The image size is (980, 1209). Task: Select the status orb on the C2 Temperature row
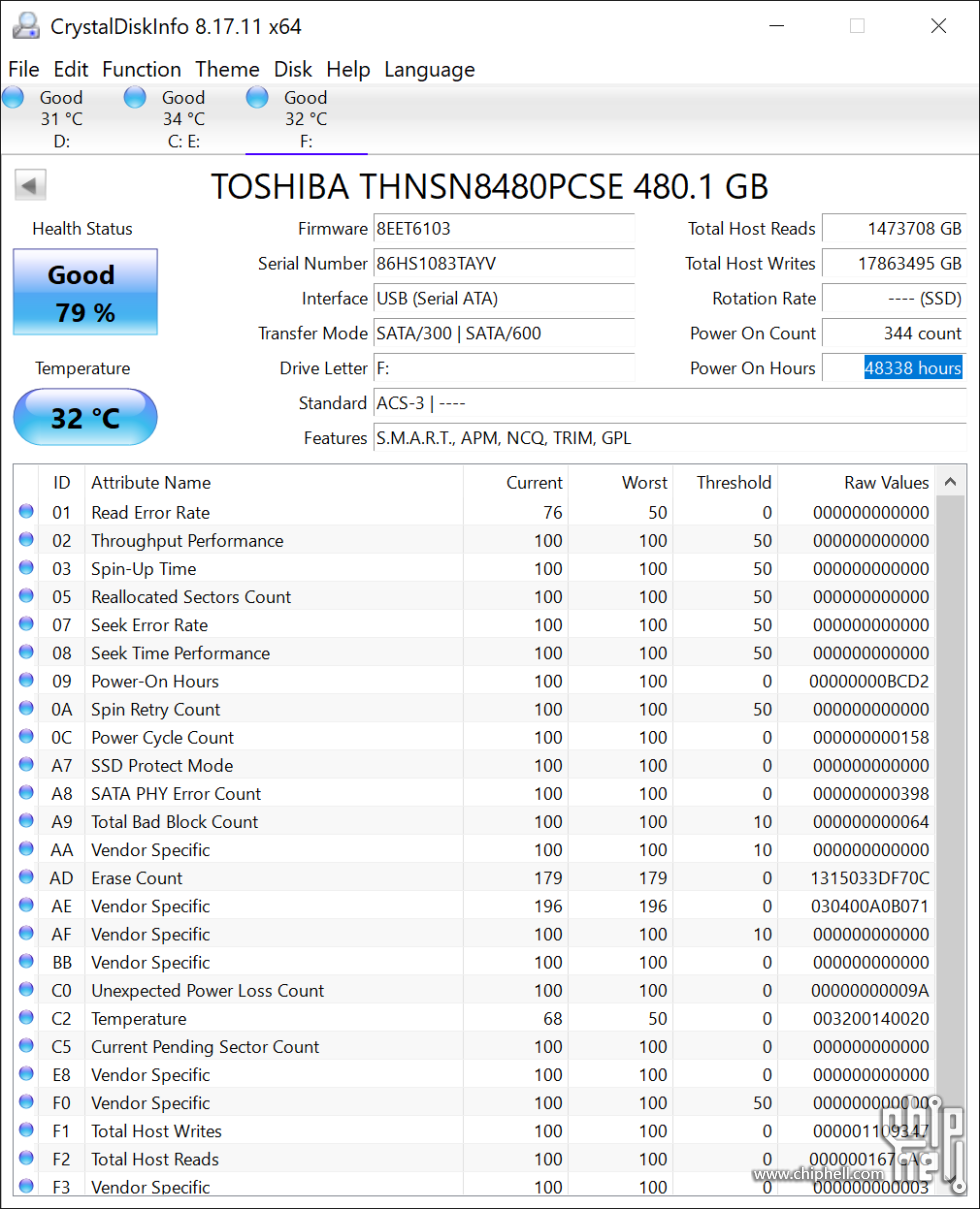(26, 1018)
